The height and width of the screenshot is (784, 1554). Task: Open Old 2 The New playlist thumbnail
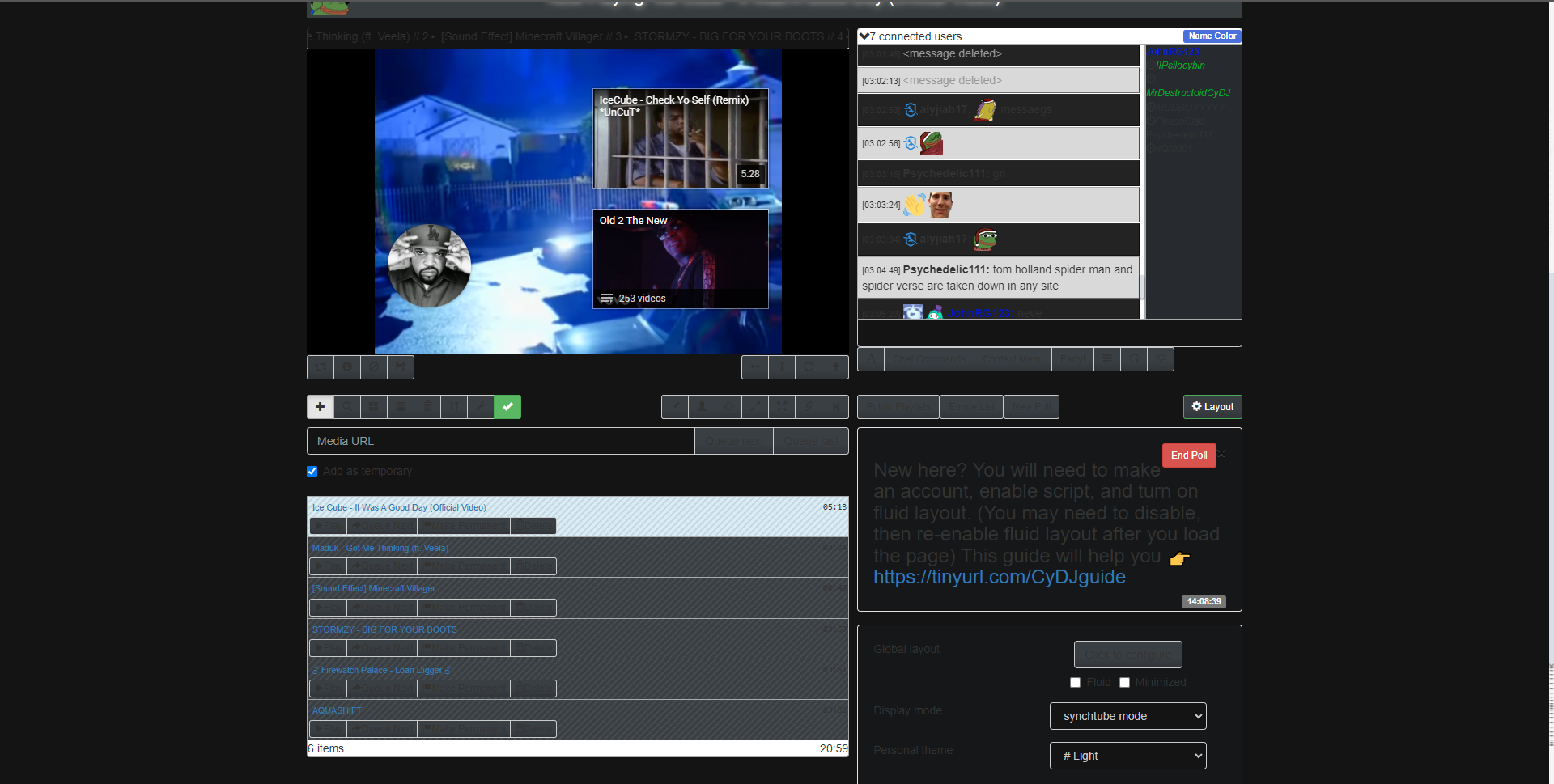click(x=681, y=259)
